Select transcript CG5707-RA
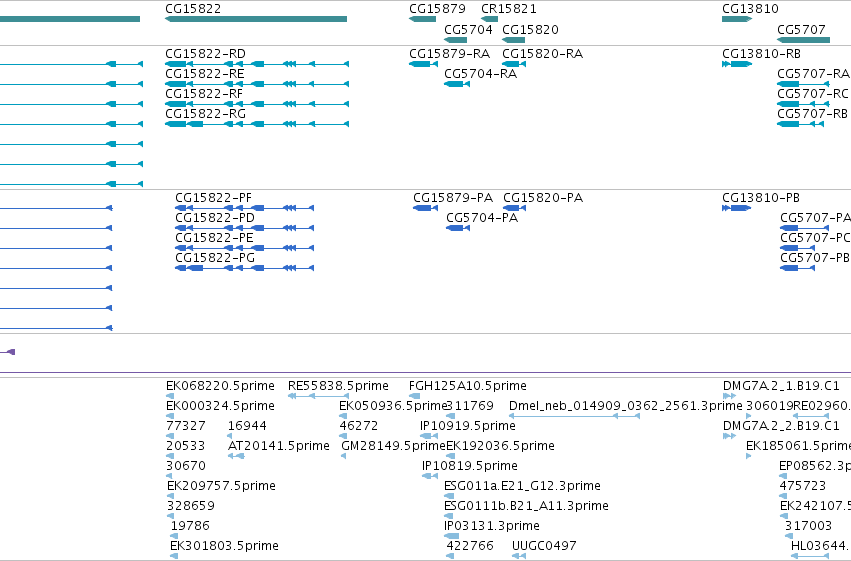Screen dimensions: 851x561 803,84
